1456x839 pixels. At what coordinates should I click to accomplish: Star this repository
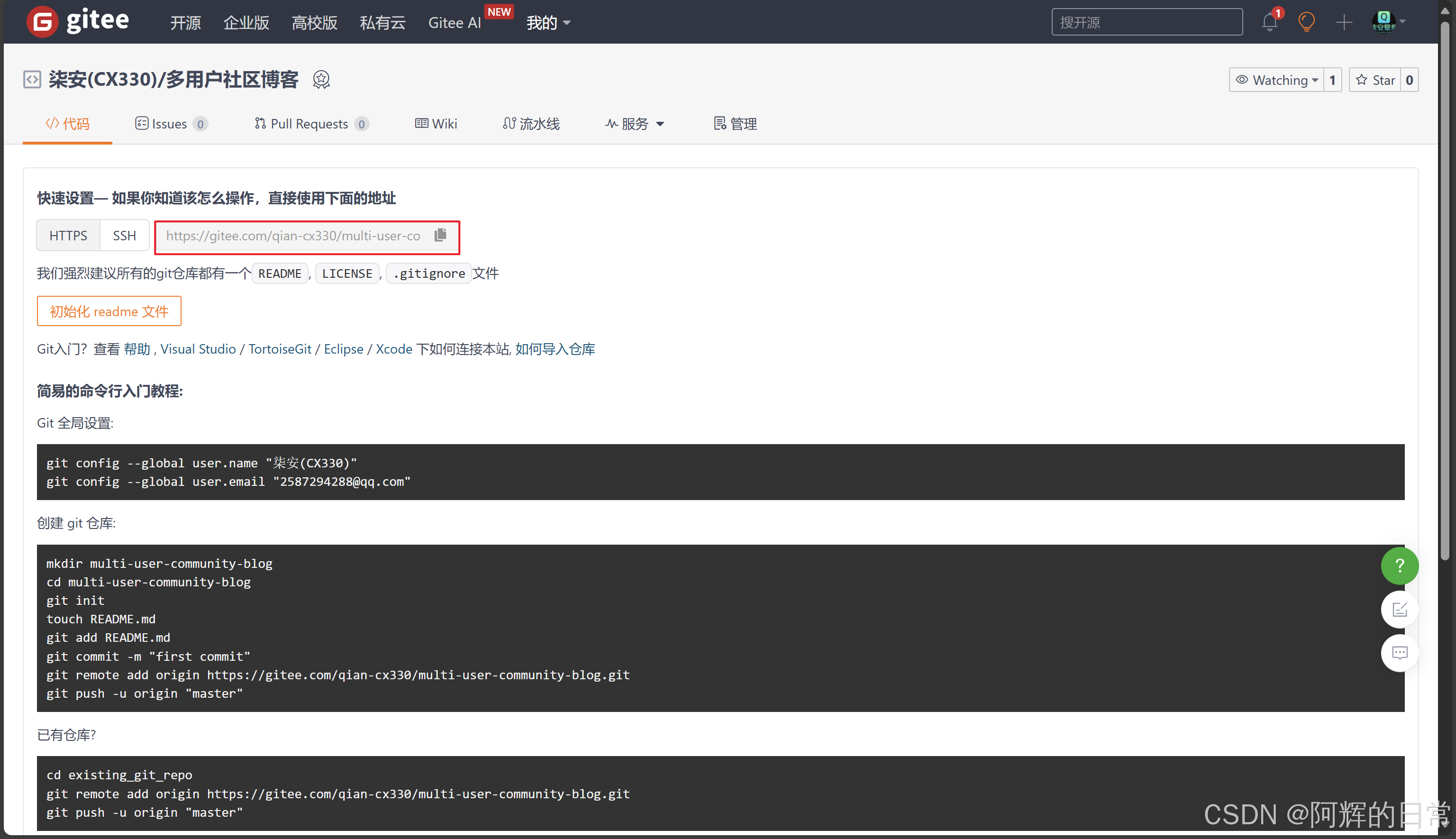tap(1375, 80)
